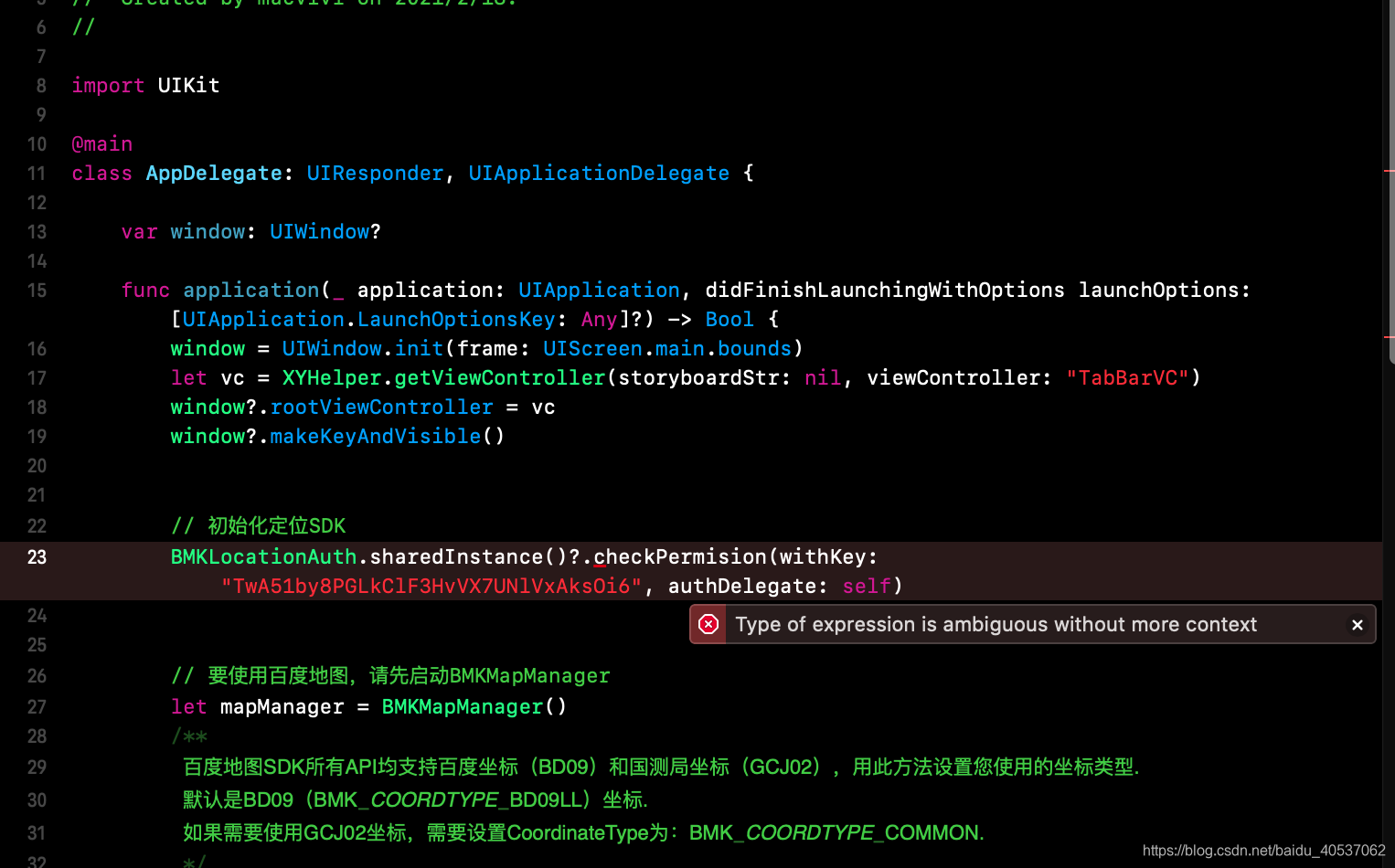Click the vertical scrollbar thumb at right

[x=1390, y=183]
